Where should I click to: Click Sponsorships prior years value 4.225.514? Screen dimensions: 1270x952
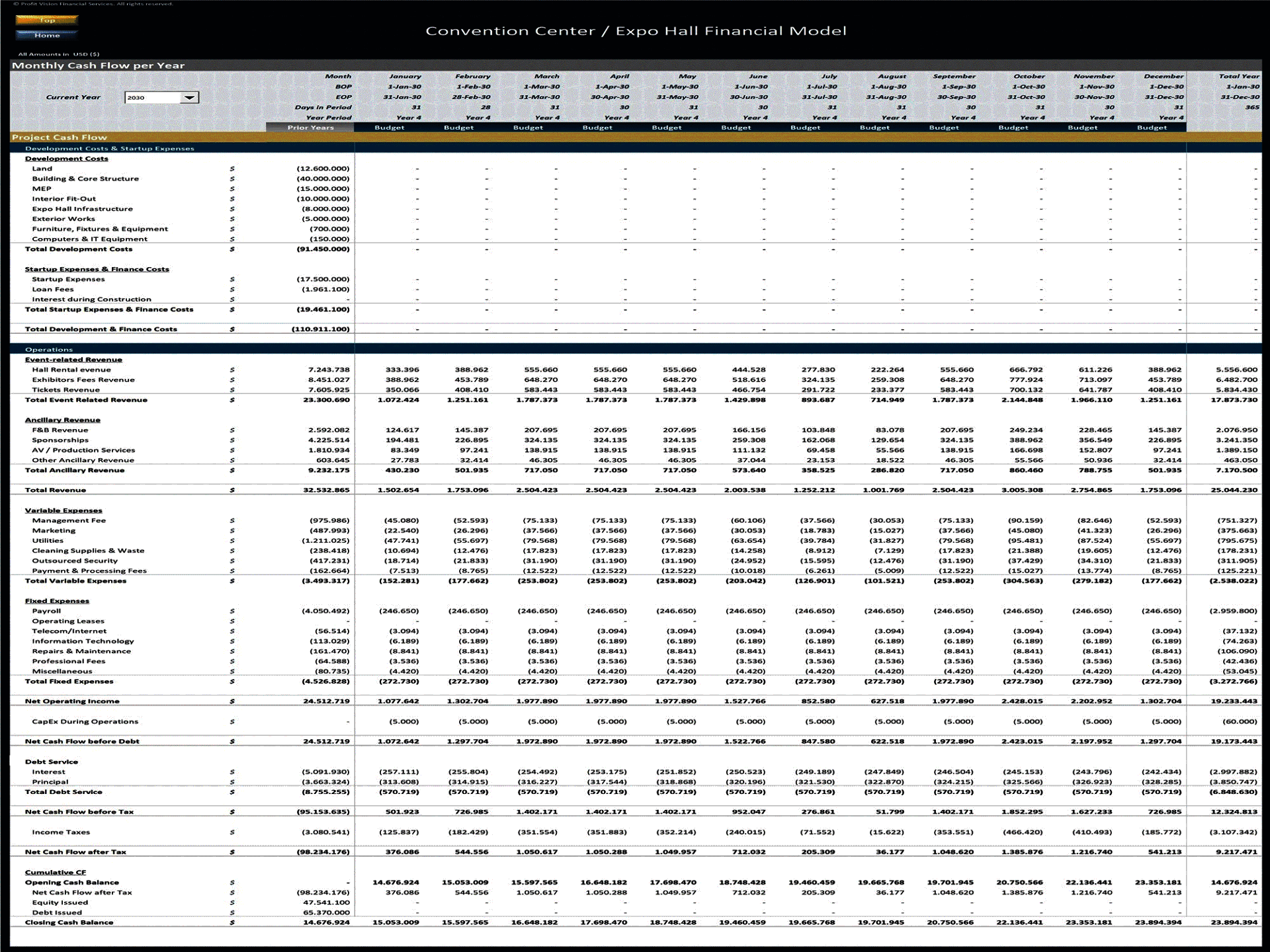tap(329, 440)
